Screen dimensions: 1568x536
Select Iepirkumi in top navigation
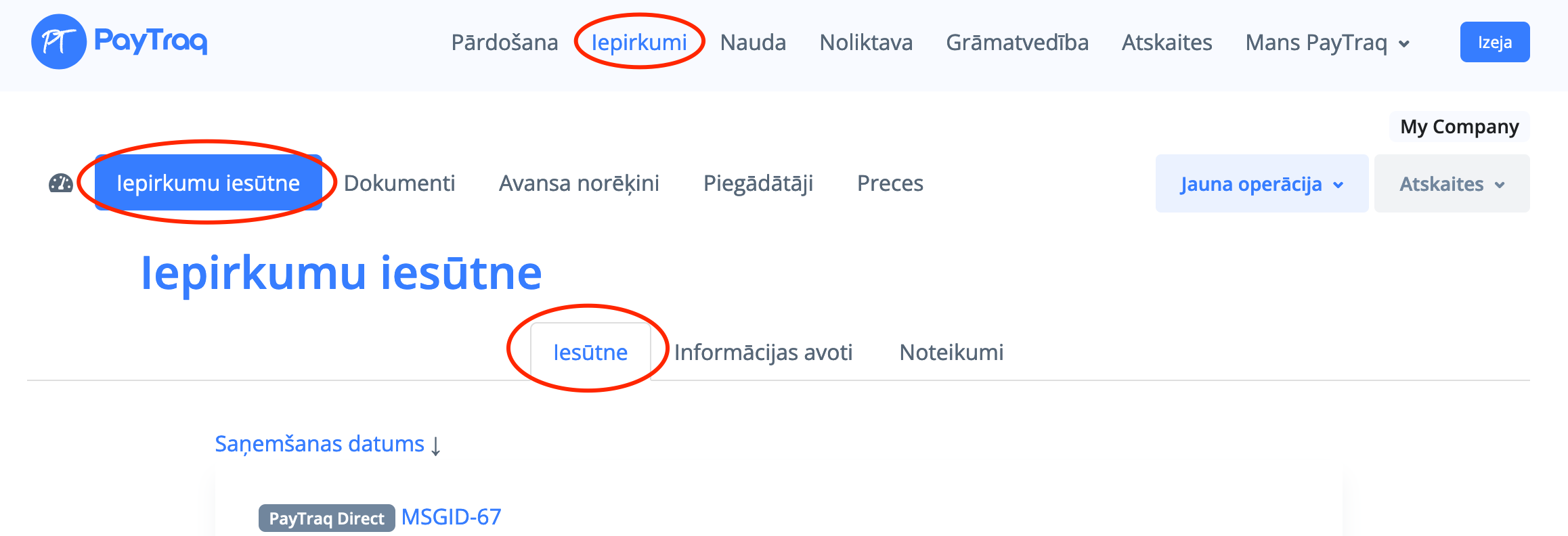tap(639, 43)
